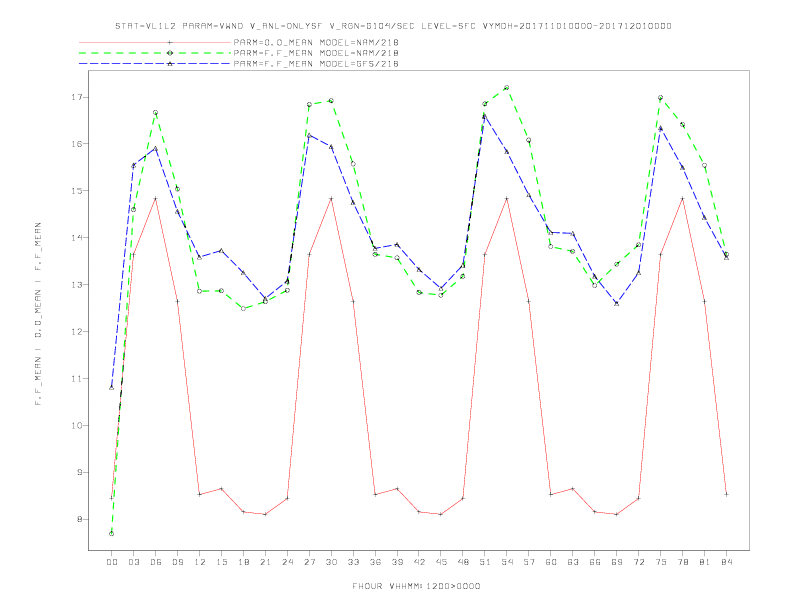Click the vertical y-axis title F.F_MEAN | O.O_MEAN | F.F_MEAN

point(38,314)
